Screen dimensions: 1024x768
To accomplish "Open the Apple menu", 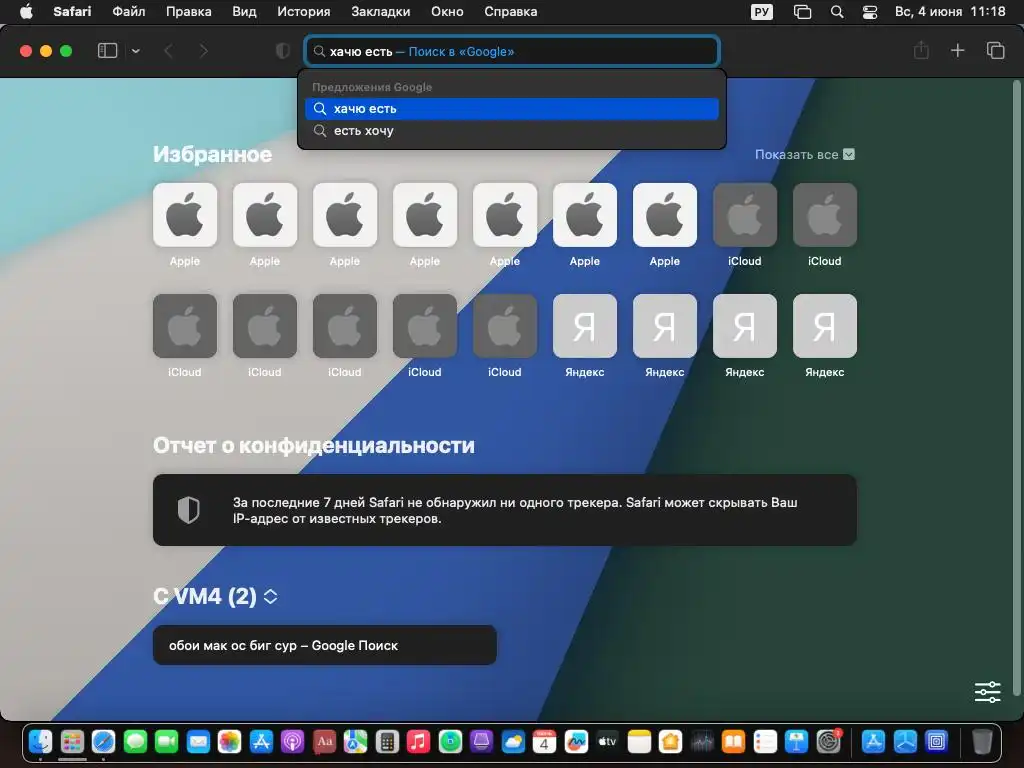I will [x=26, y=12].
